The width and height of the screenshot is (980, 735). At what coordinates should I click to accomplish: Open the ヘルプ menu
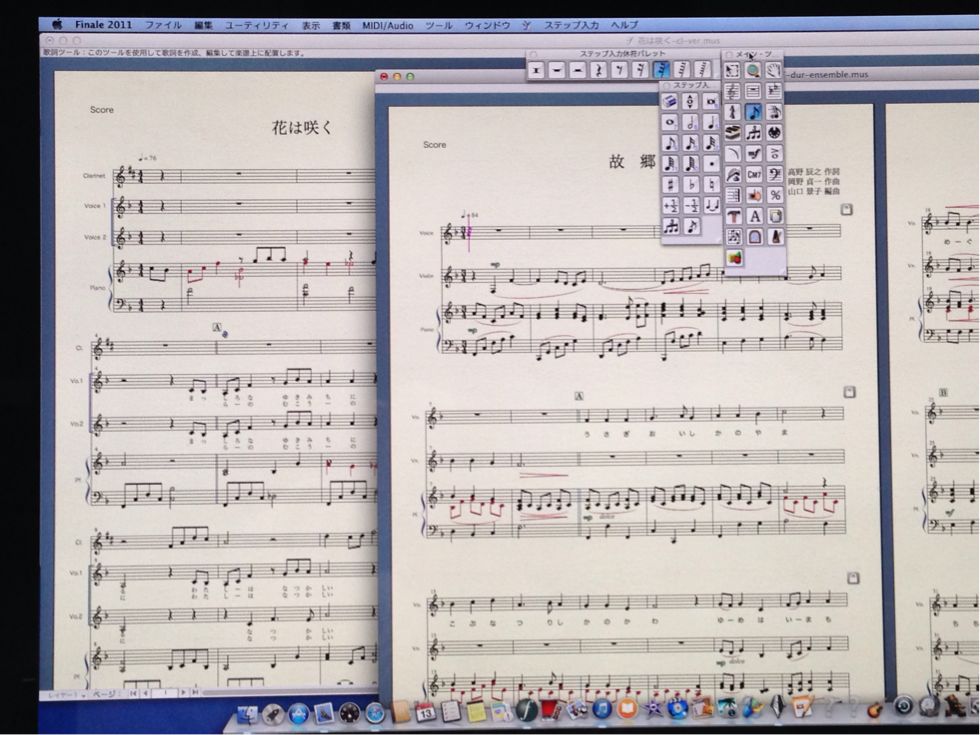(624, 25)
